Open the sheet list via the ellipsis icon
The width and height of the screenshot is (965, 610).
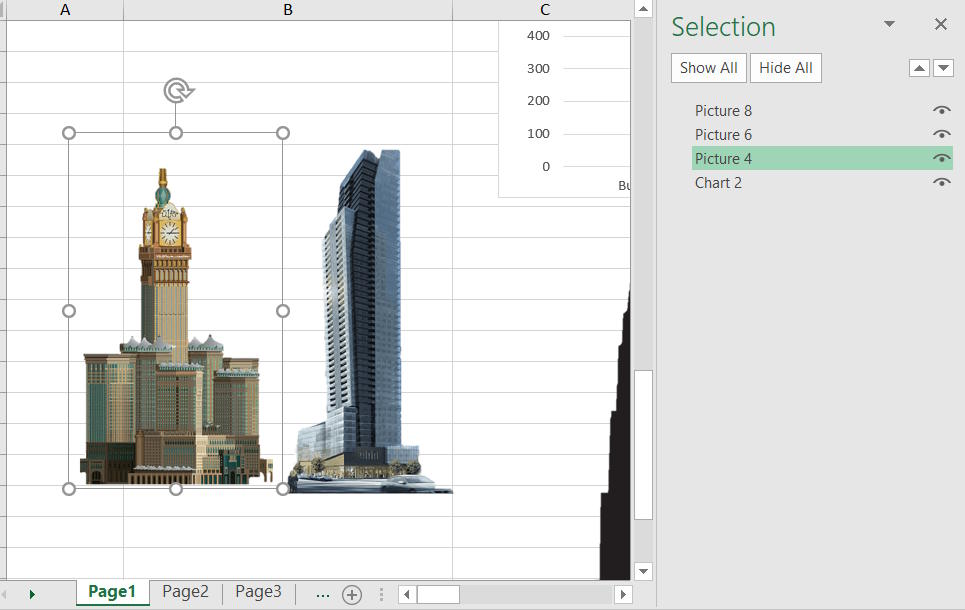coord(322,592)
